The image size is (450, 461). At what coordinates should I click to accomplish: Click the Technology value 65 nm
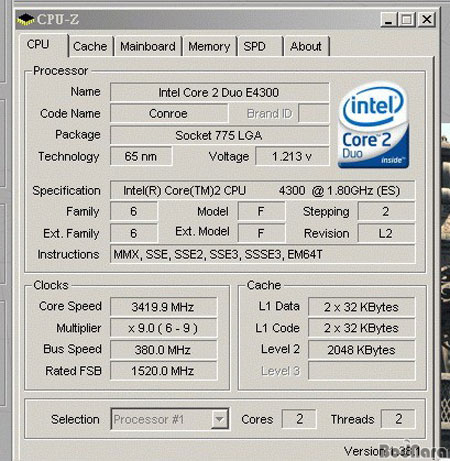point(141,156)
